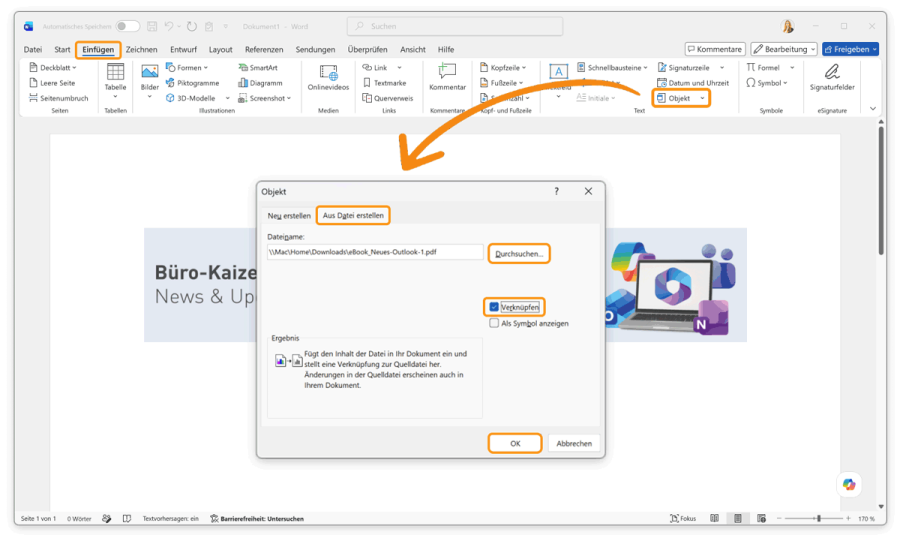The image size is (900, 541).
Task: Open the Tabelle insert table button
Action: click(x=115, y=81)
